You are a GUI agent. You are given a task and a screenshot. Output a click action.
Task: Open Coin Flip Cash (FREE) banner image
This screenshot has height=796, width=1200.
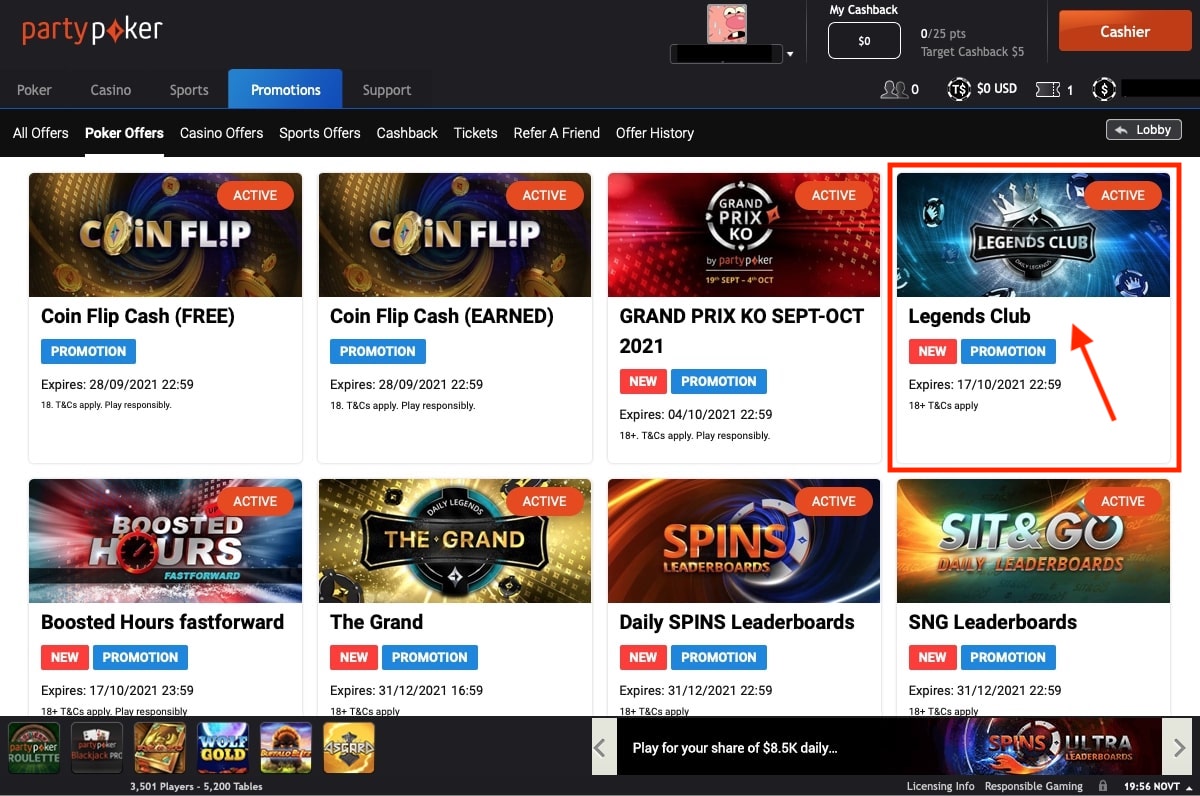[x=165, y=235]
